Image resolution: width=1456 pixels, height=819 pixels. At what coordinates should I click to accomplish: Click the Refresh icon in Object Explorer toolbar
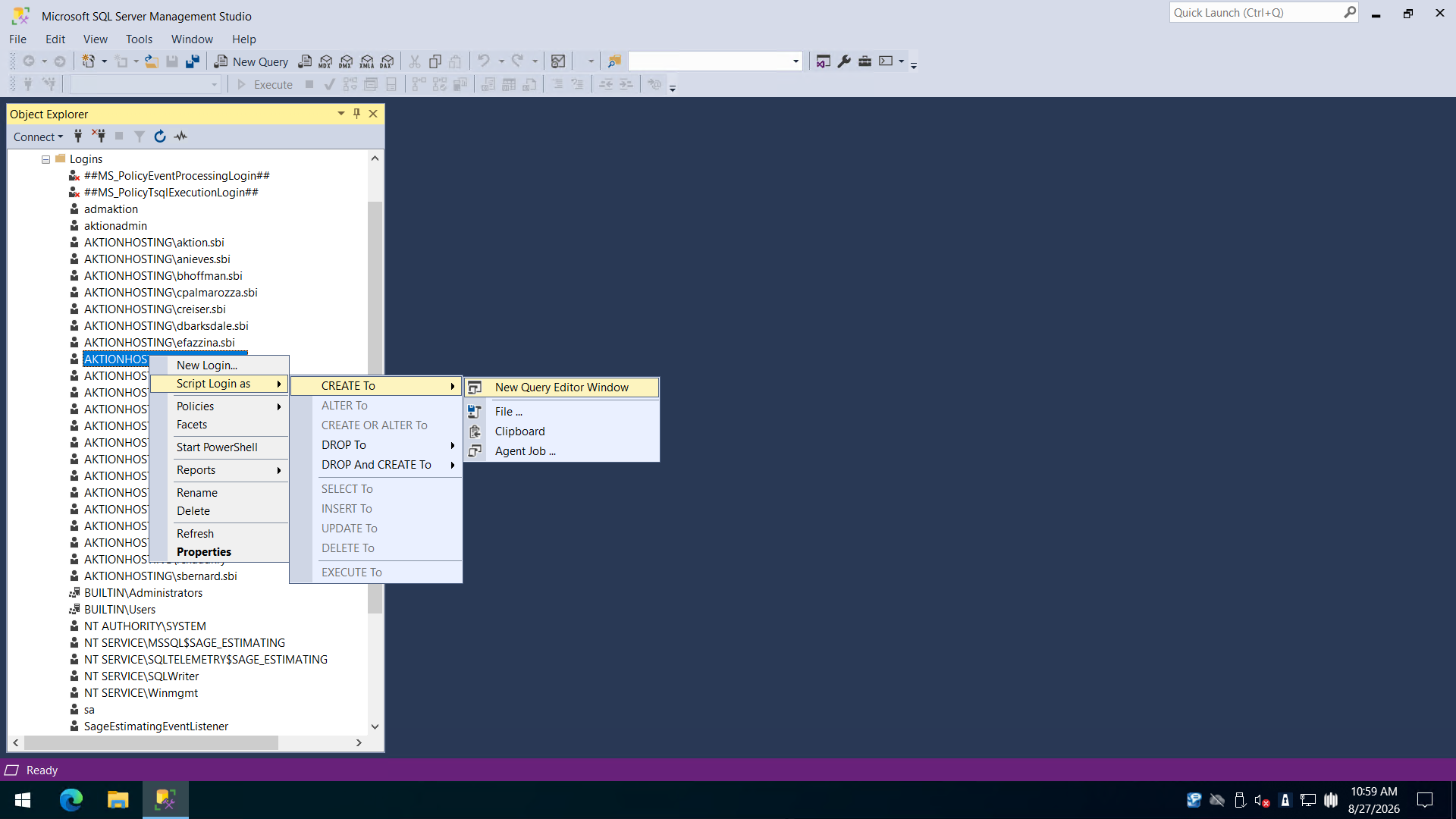160,136
